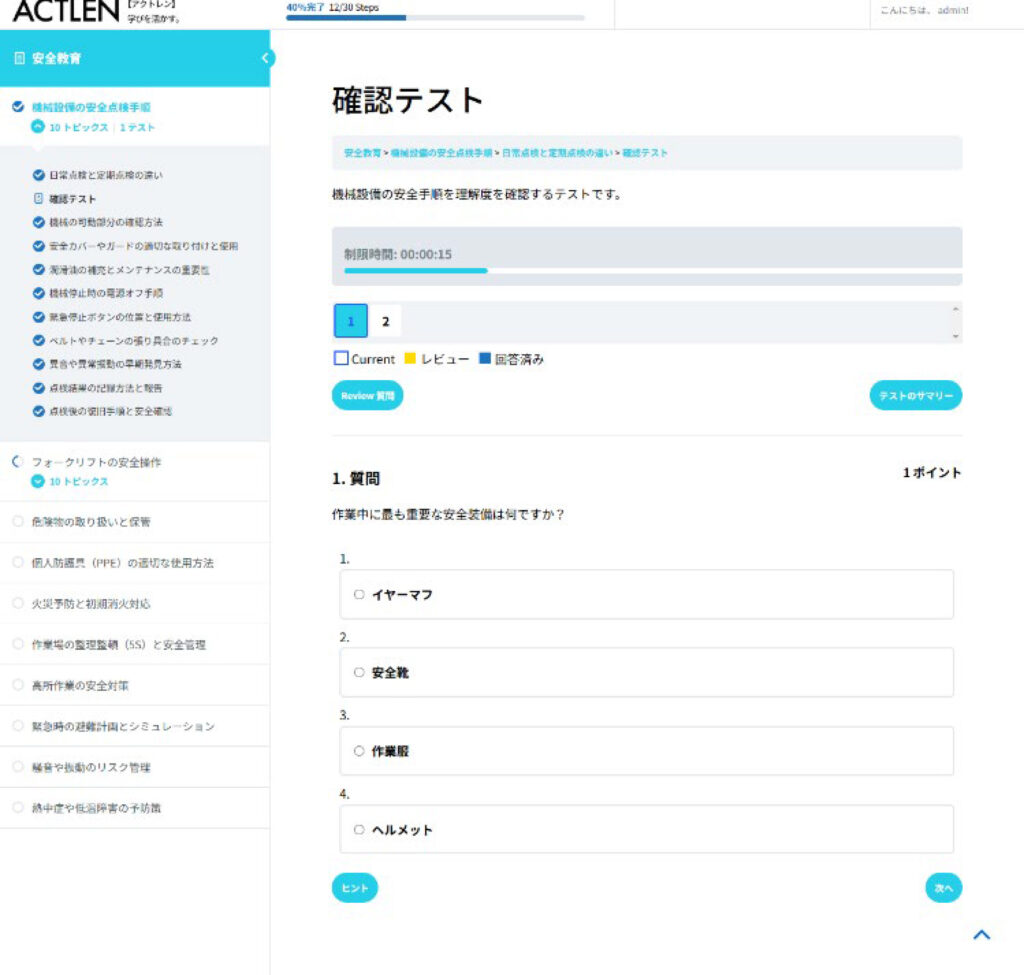Viewport: 1024px width, 975px height.
Task: Click checkmark icon of 安全カバーやガード topic
Action: (39, 246)
